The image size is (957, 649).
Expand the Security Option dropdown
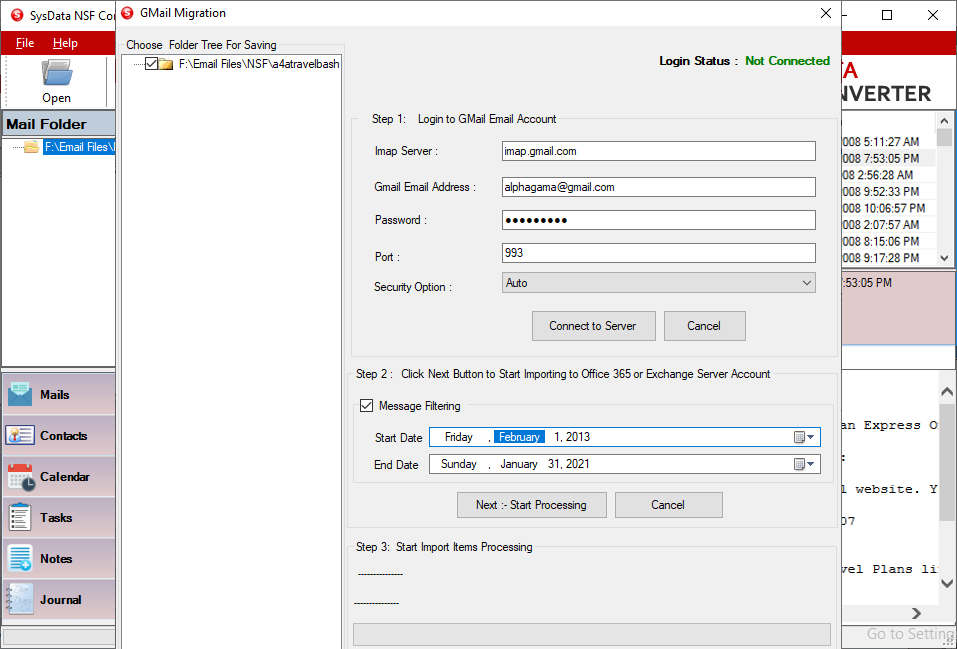806,283
